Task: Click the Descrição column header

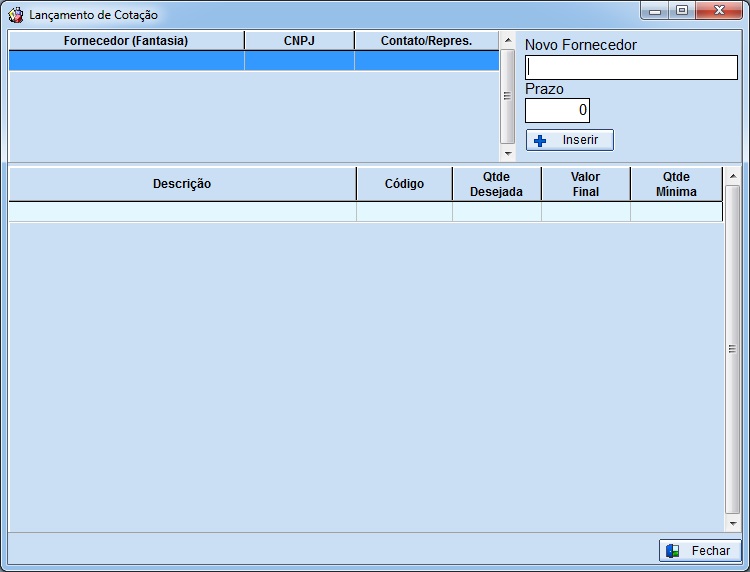Action: click(182, 184)
